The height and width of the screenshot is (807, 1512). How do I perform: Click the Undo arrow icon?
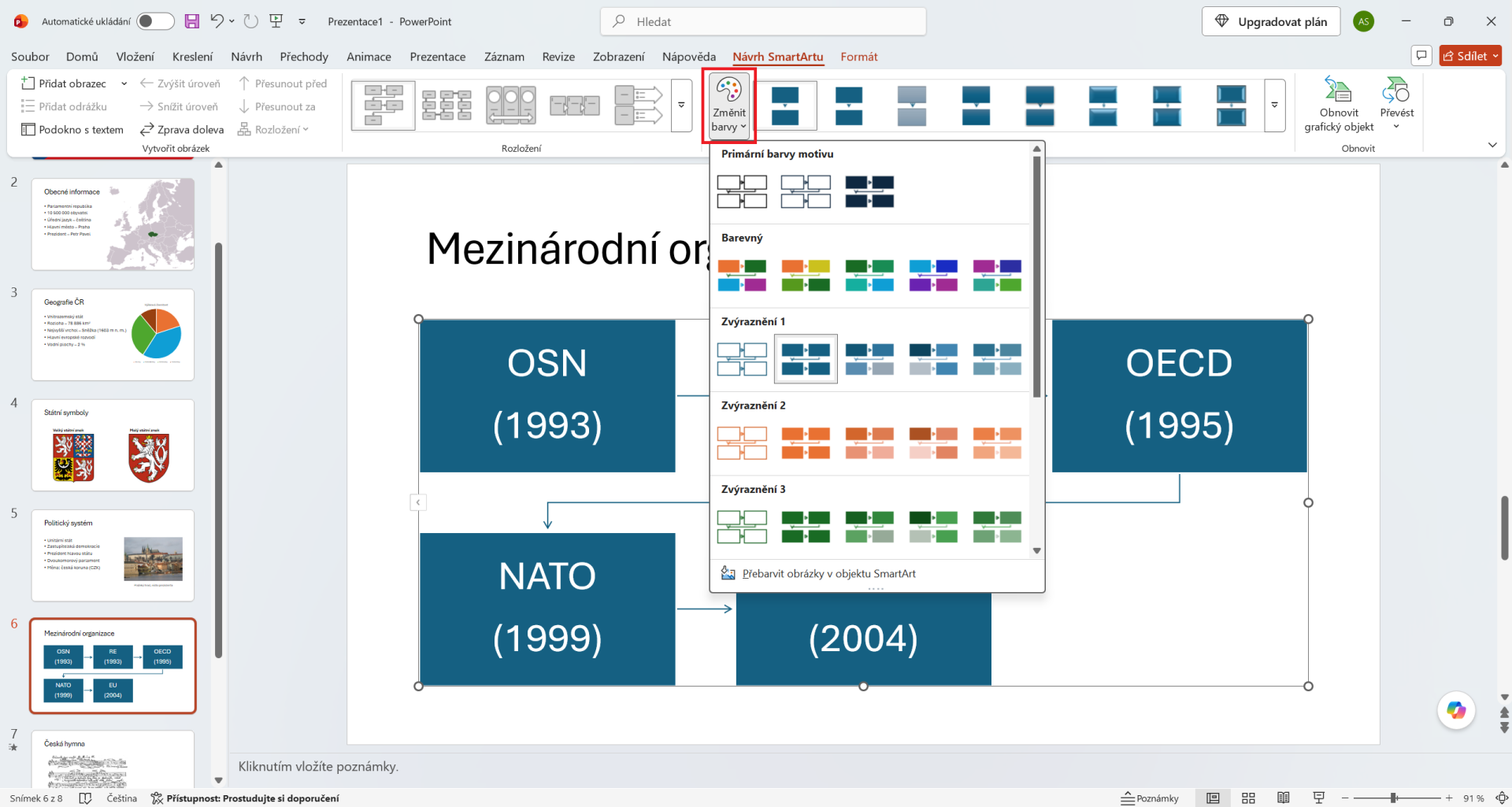coord(217,21)
